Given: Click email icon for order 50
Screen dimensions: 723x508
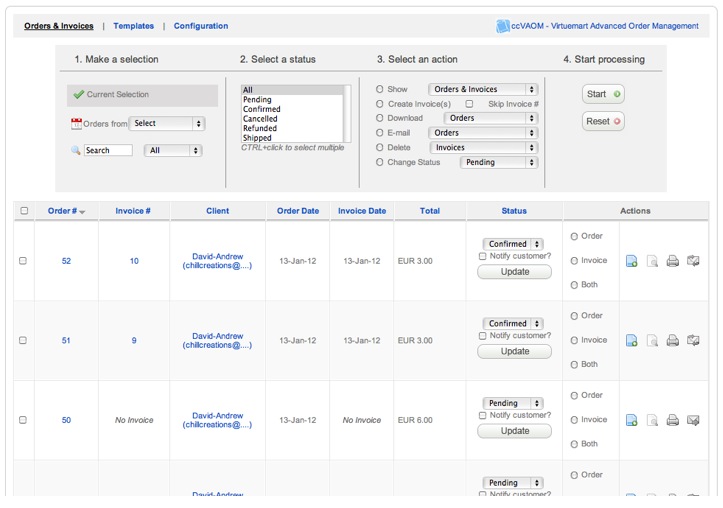Looking at the screenshot, I should pyautogui.click(x=693, y=420).
